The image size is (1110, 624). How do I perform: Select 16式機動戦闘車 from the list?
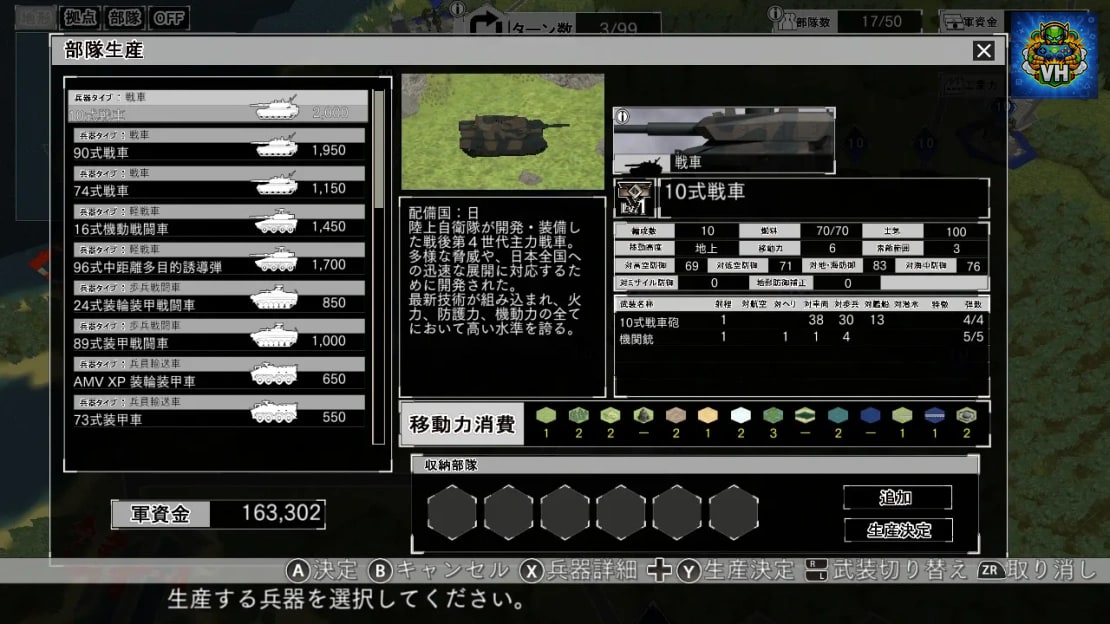[218, 220]
